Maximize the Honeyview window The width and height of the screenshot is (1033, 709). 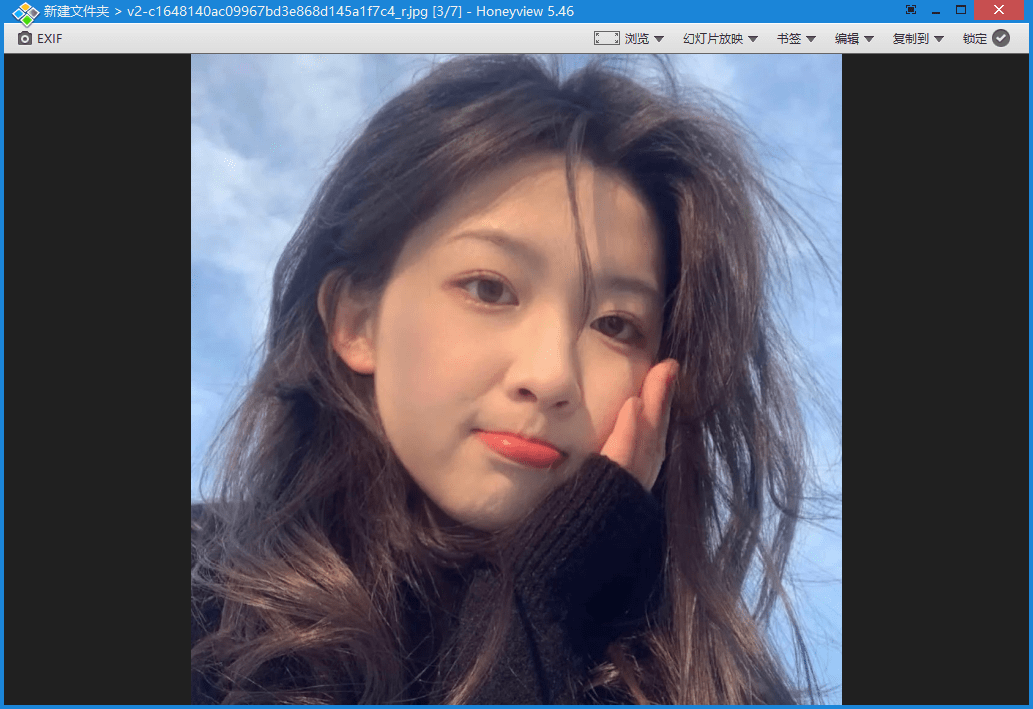(961, 10)
